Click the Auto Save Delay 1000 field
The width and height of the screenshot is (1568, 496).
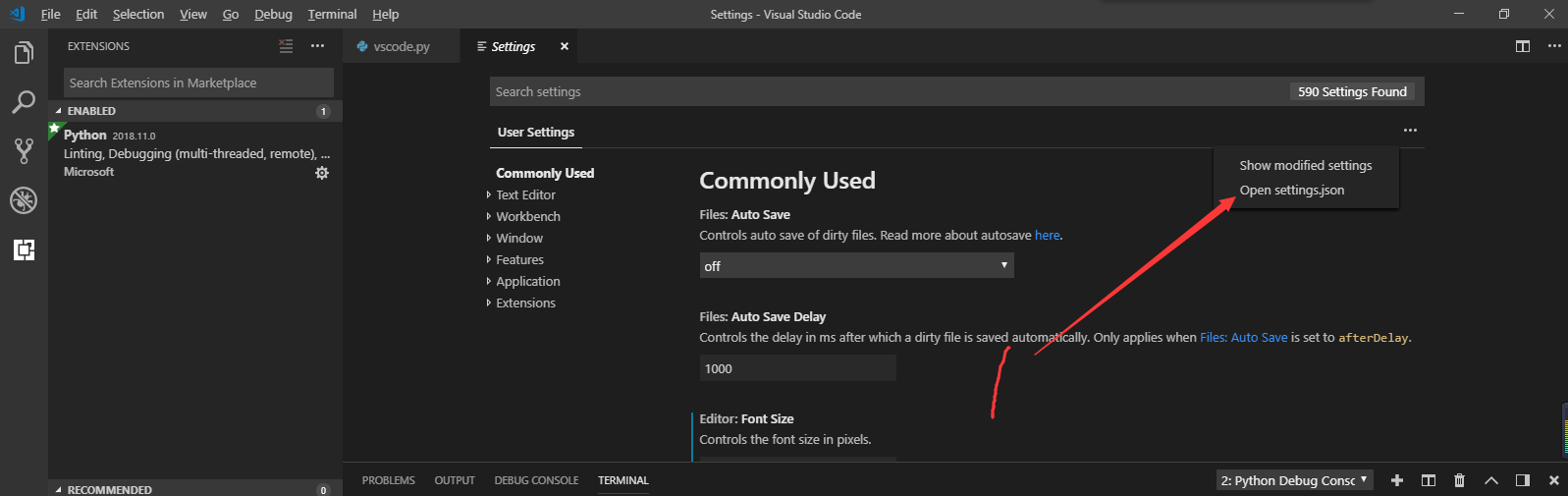[797, 368]
